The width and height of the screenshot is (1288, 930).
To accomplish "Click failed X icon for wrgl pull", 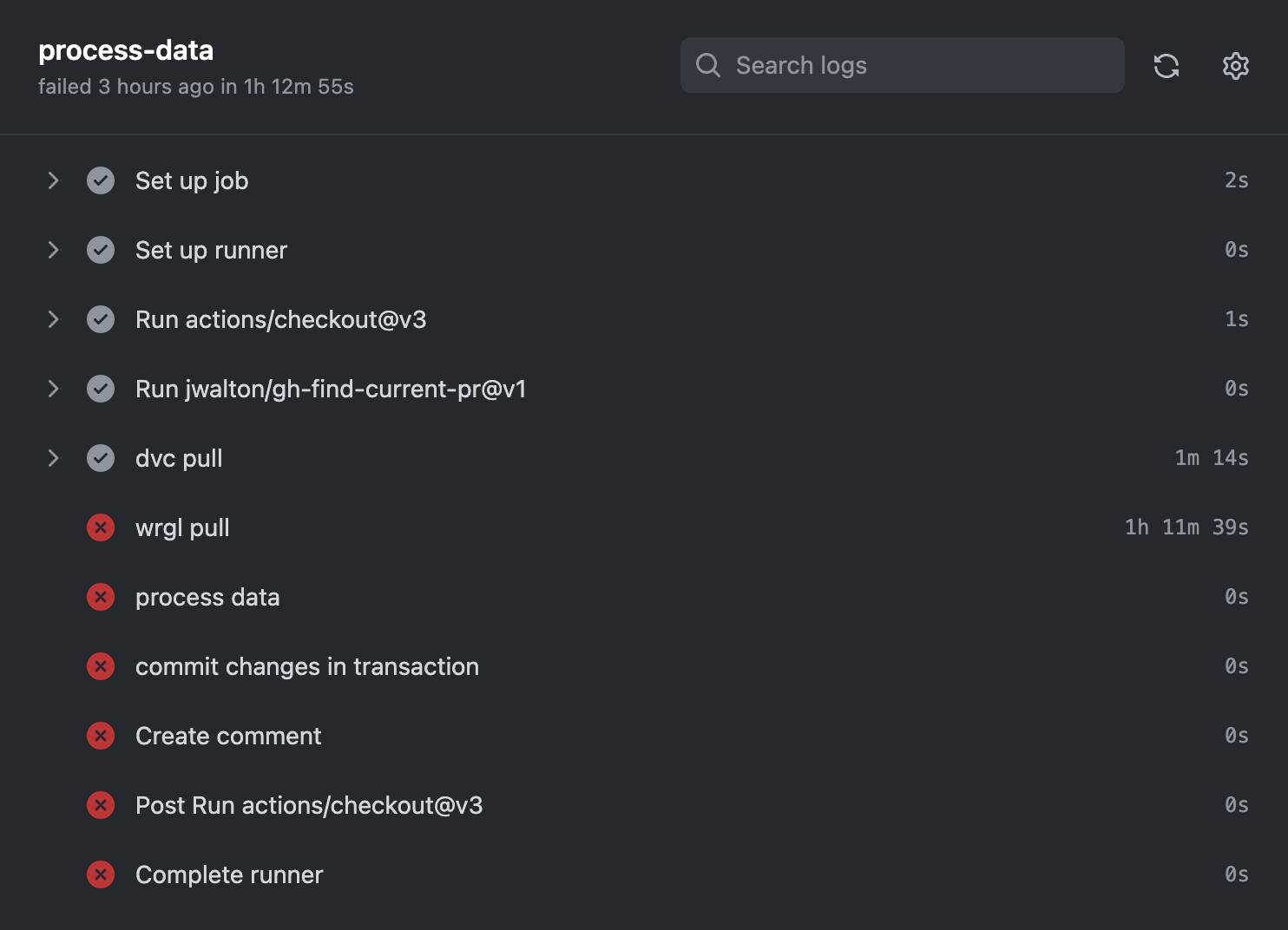I will point(101,527).
